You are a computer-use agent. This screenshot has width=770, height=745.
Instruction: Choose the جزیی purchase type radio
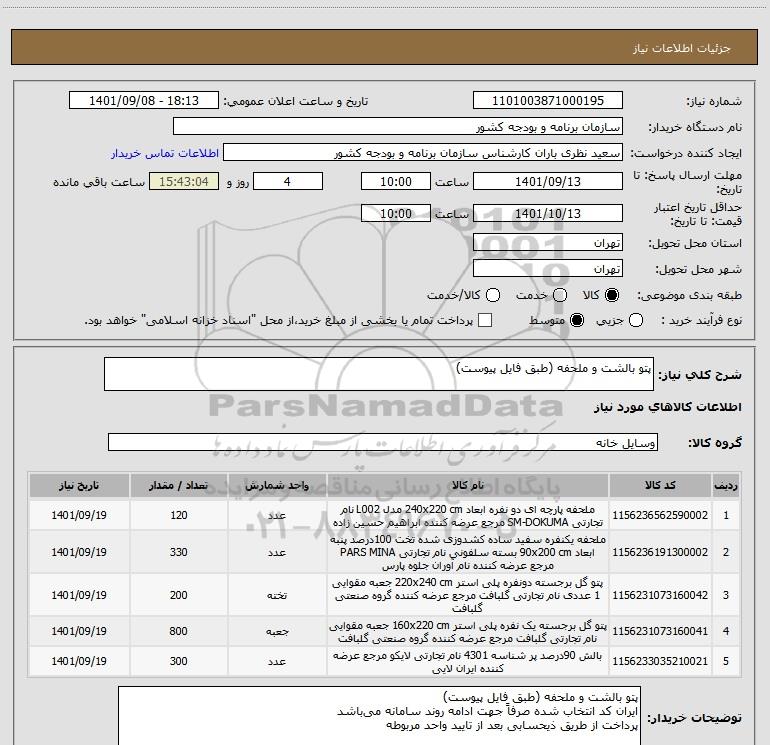[x=636, y=321]
